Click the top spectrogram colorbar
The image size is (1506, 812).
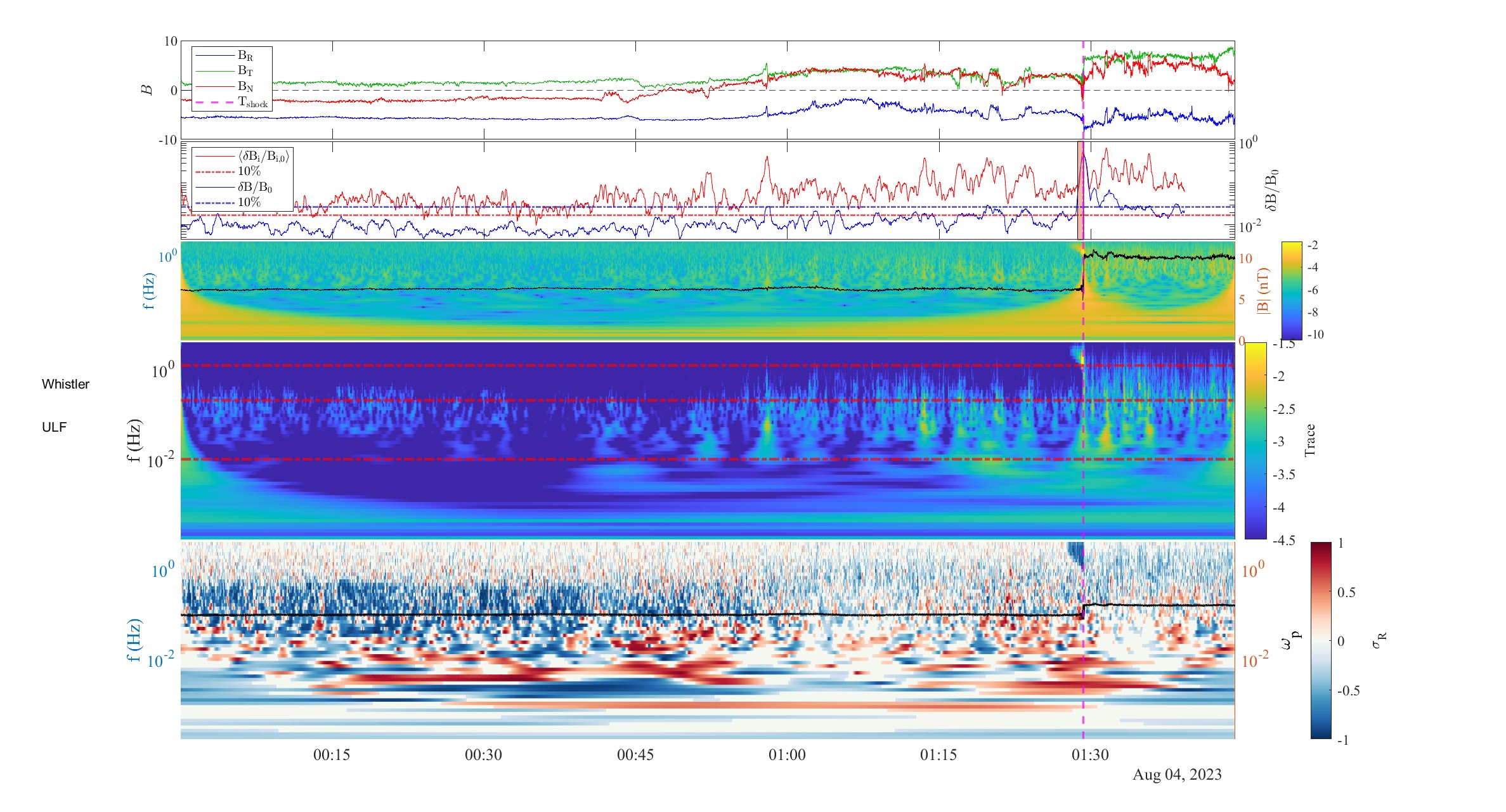point(1292,290)
